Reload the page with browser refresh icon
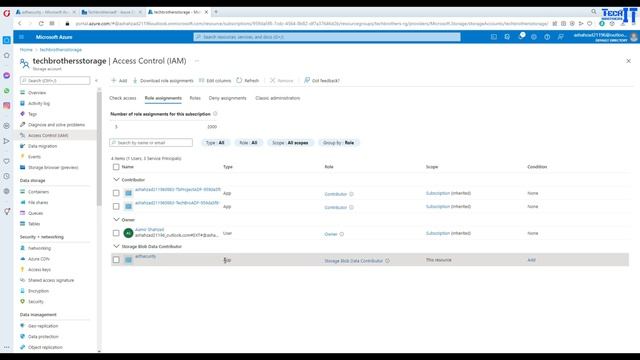Screen dimensions: 640x360 pyautogui.click(x=41, y=23)
